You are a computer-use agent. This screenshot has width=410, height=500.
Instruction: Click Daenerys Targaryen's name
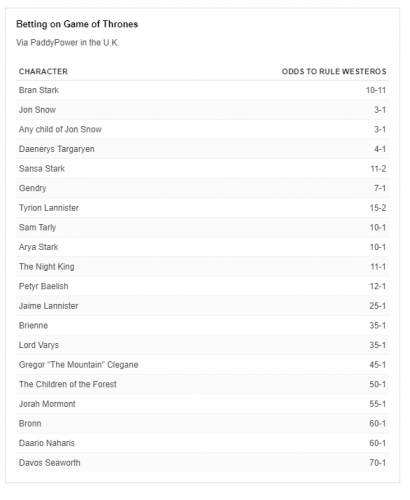point(57,149)
